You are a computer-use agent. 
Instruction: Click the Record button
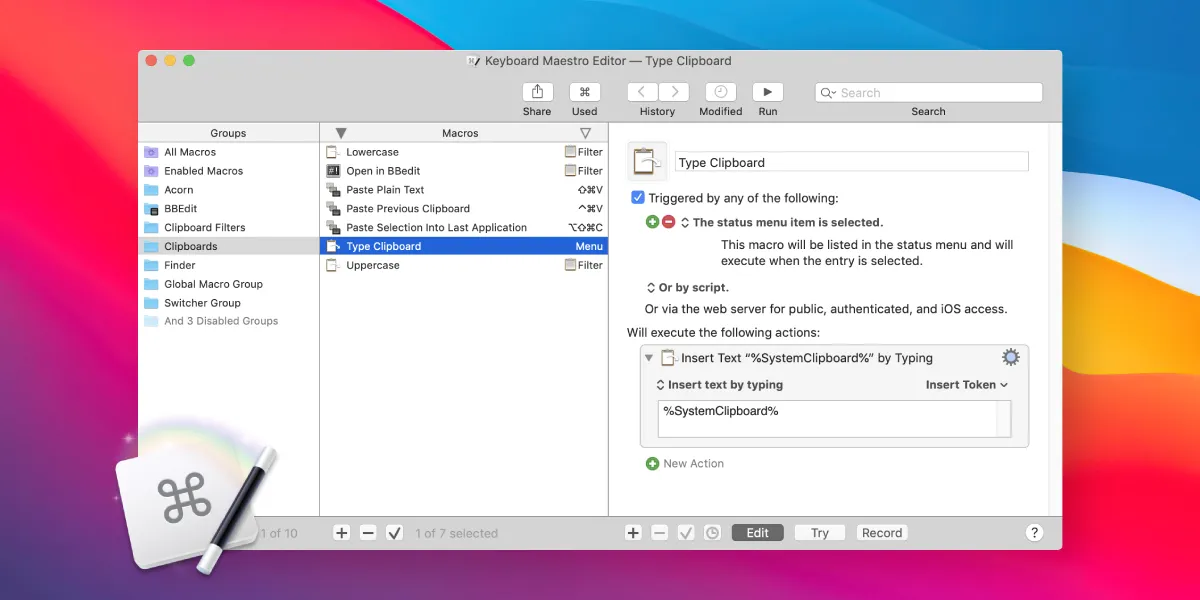[x=881, y=532]
